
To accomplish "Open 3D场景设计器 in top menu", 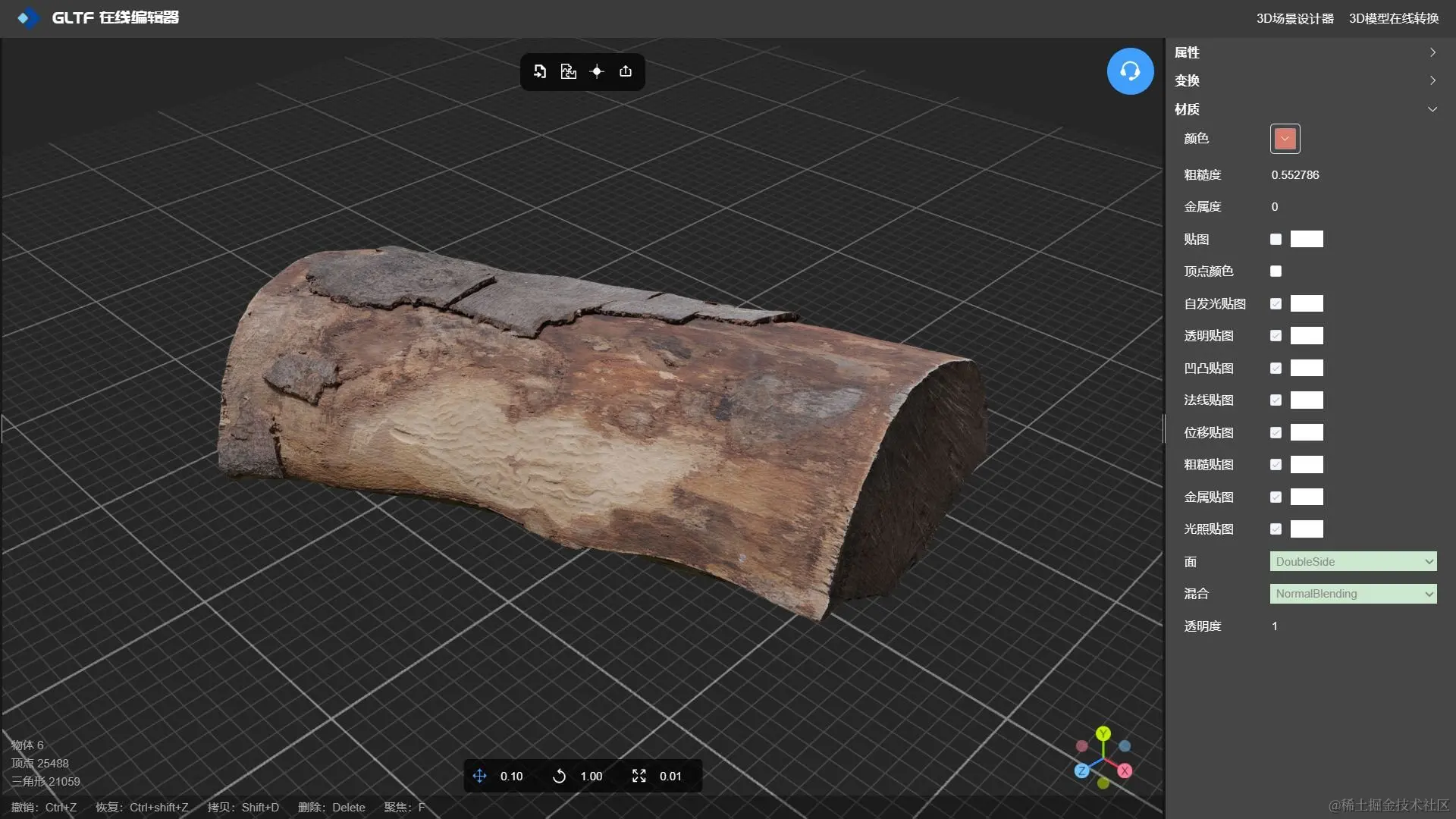I will coord(1294,18).
